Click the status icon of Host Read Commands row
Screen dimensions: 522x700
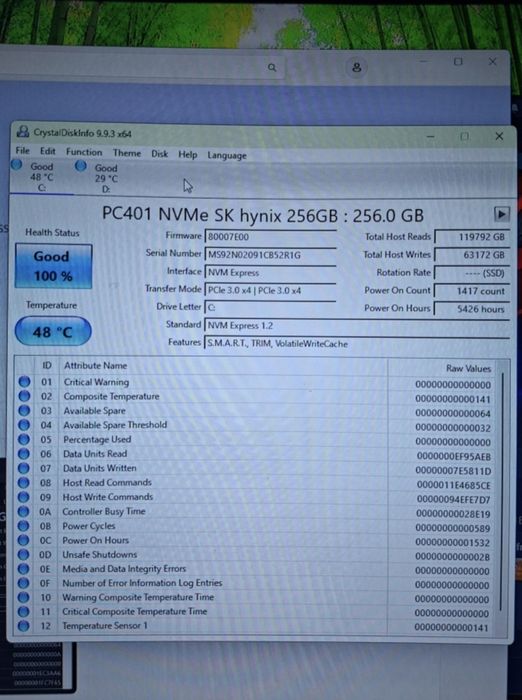point(24,483)
